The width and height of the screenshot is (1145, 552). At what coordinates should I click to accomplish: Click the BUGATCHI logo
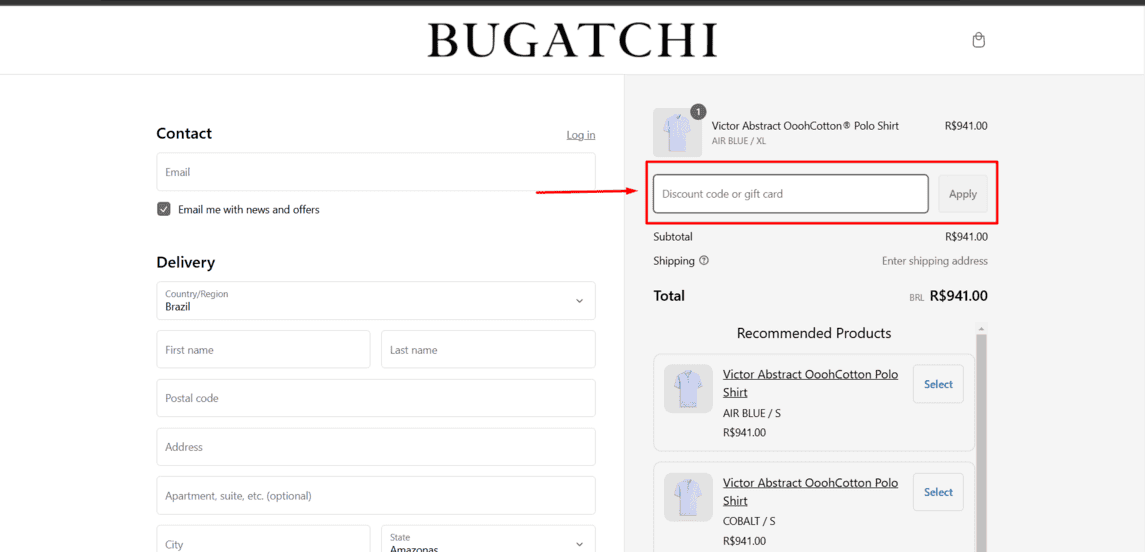(x=572, y=39)
